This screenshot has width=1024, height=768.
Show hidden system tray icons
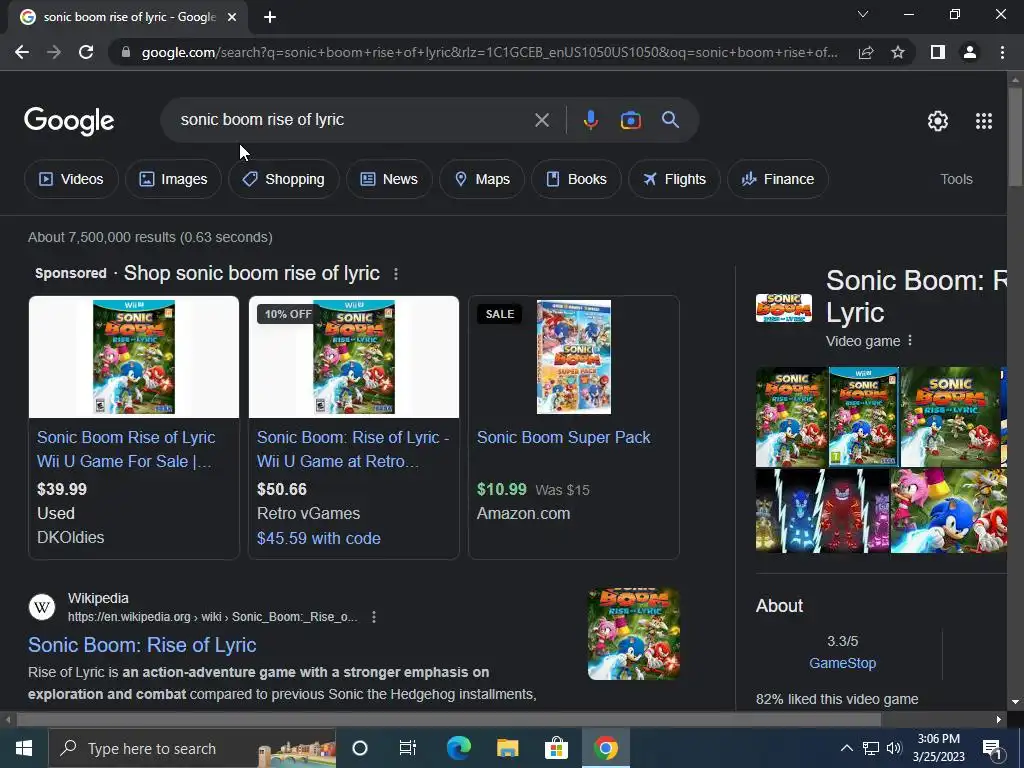tap(846, 748)
